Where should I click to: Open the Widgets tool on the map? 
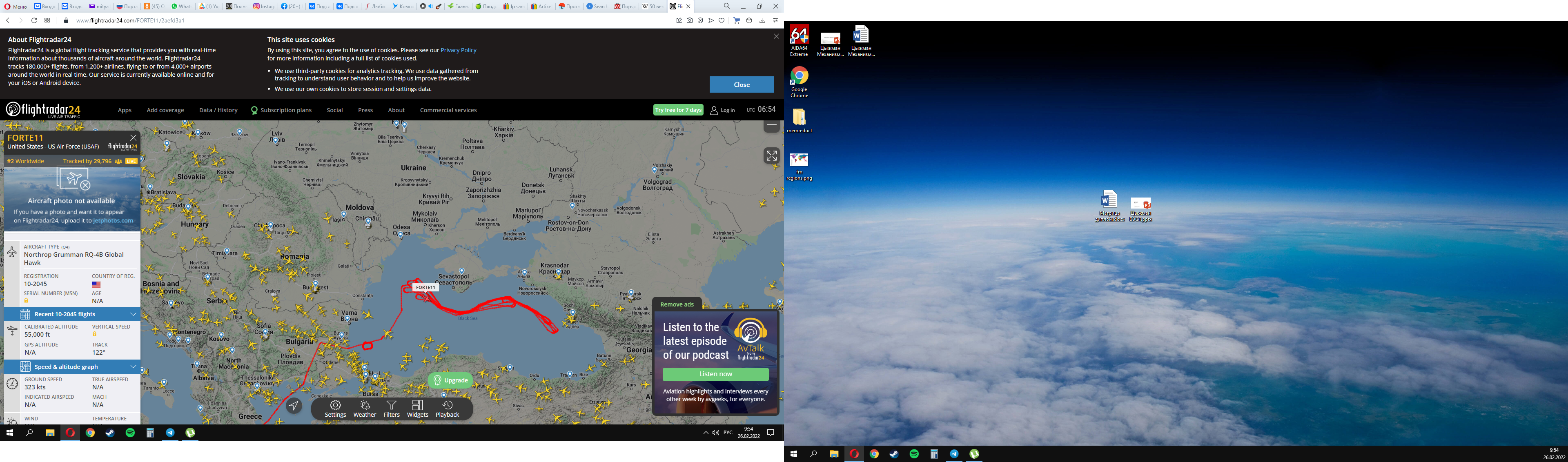(x=418, y=409)
